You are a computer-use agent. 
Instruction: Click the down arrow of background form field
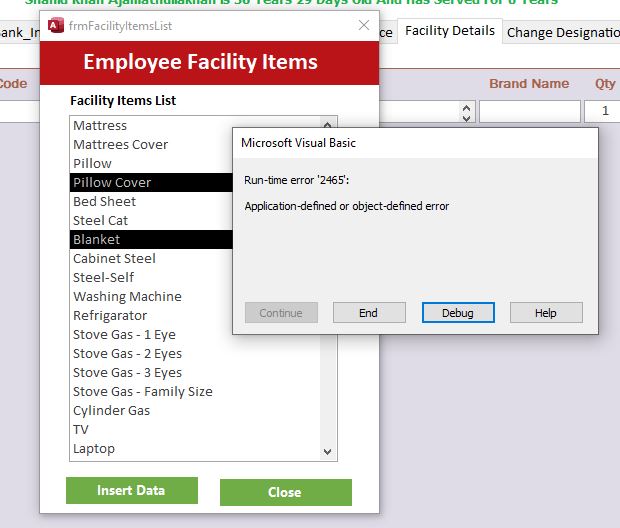467,118
